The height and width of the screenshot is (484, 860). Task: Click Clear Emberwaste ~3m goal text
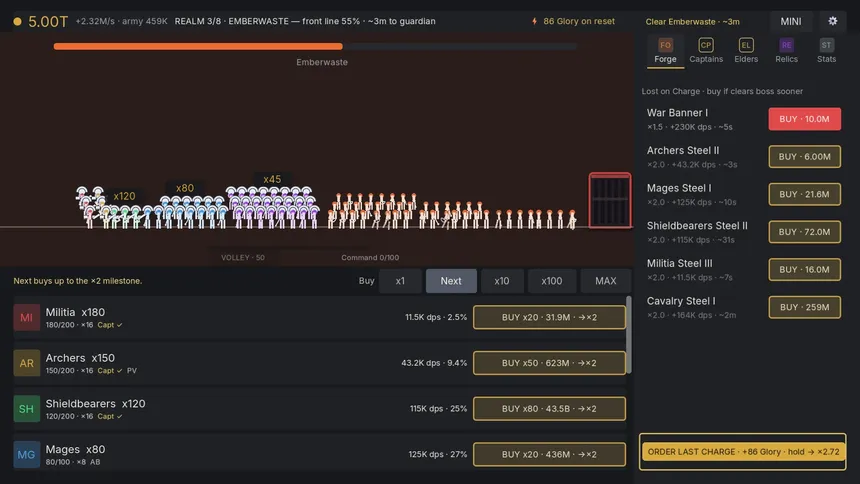(x=692, y=21)
